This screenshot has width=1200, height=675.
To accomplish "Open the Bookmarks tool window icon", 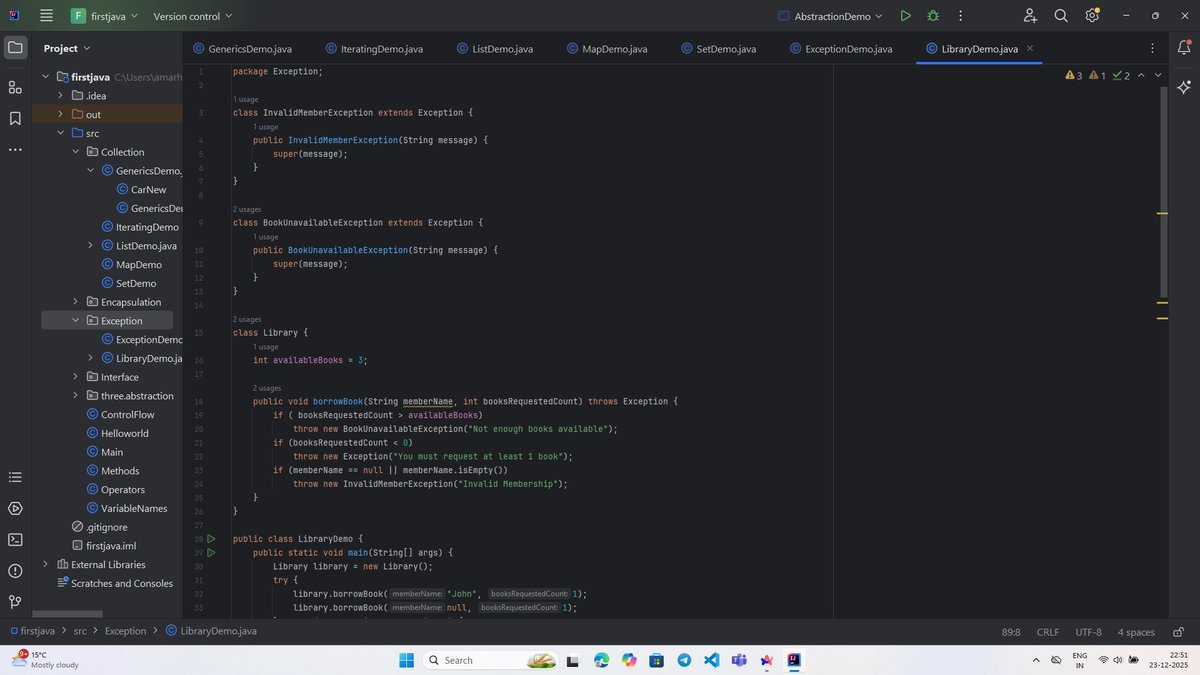I will (15, 118).
